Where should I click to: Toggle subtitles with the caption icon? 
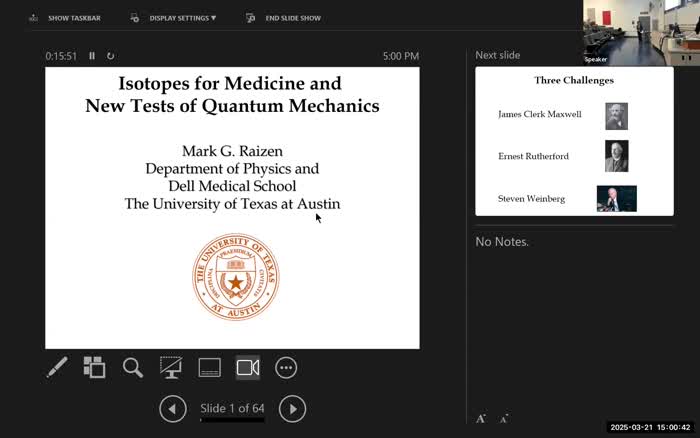click(209, 368)
